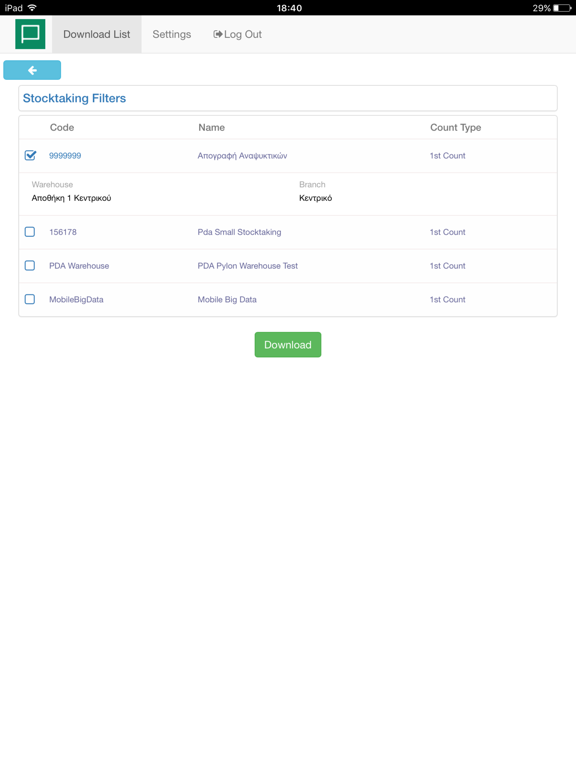This screenshot has height=768, width=576.
Task: Tap the Name column header
Action: point(212,127)
